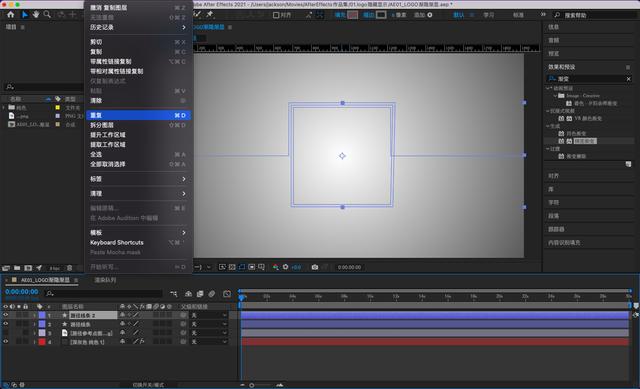This screenshot has height=389, width=640.
Task: Toggle the 对齐 snapping checkbox
Action: point(276,15)
